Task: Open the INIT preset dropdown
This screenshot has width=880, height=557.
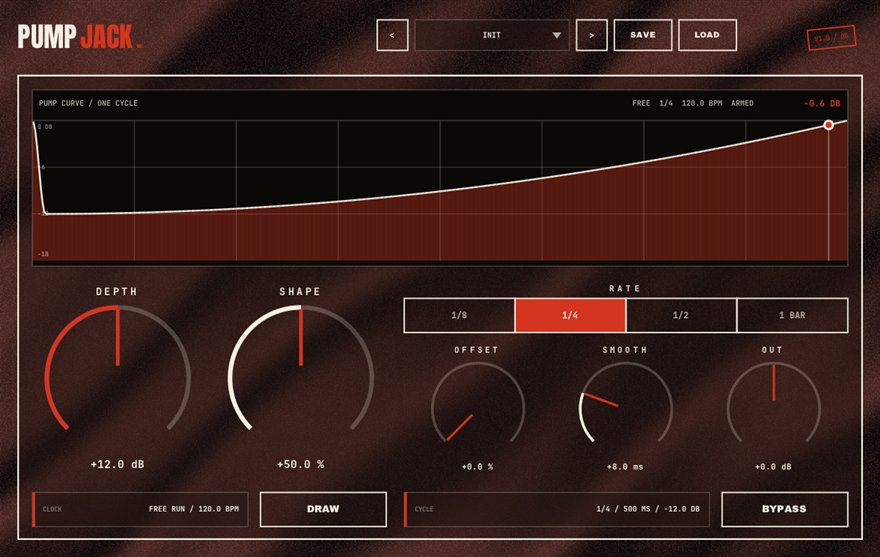Action: pyautogui.click(x=492, y=35)
